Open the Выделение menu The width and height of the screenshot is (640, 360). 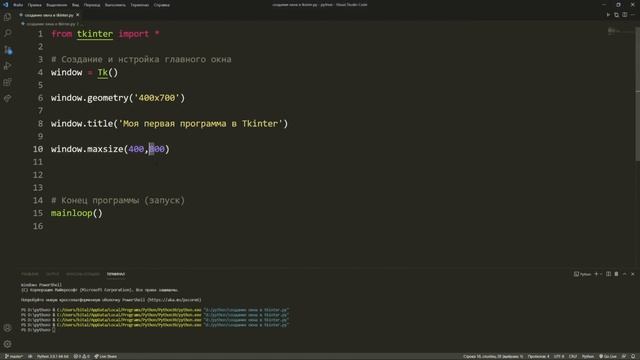(57, 5)
